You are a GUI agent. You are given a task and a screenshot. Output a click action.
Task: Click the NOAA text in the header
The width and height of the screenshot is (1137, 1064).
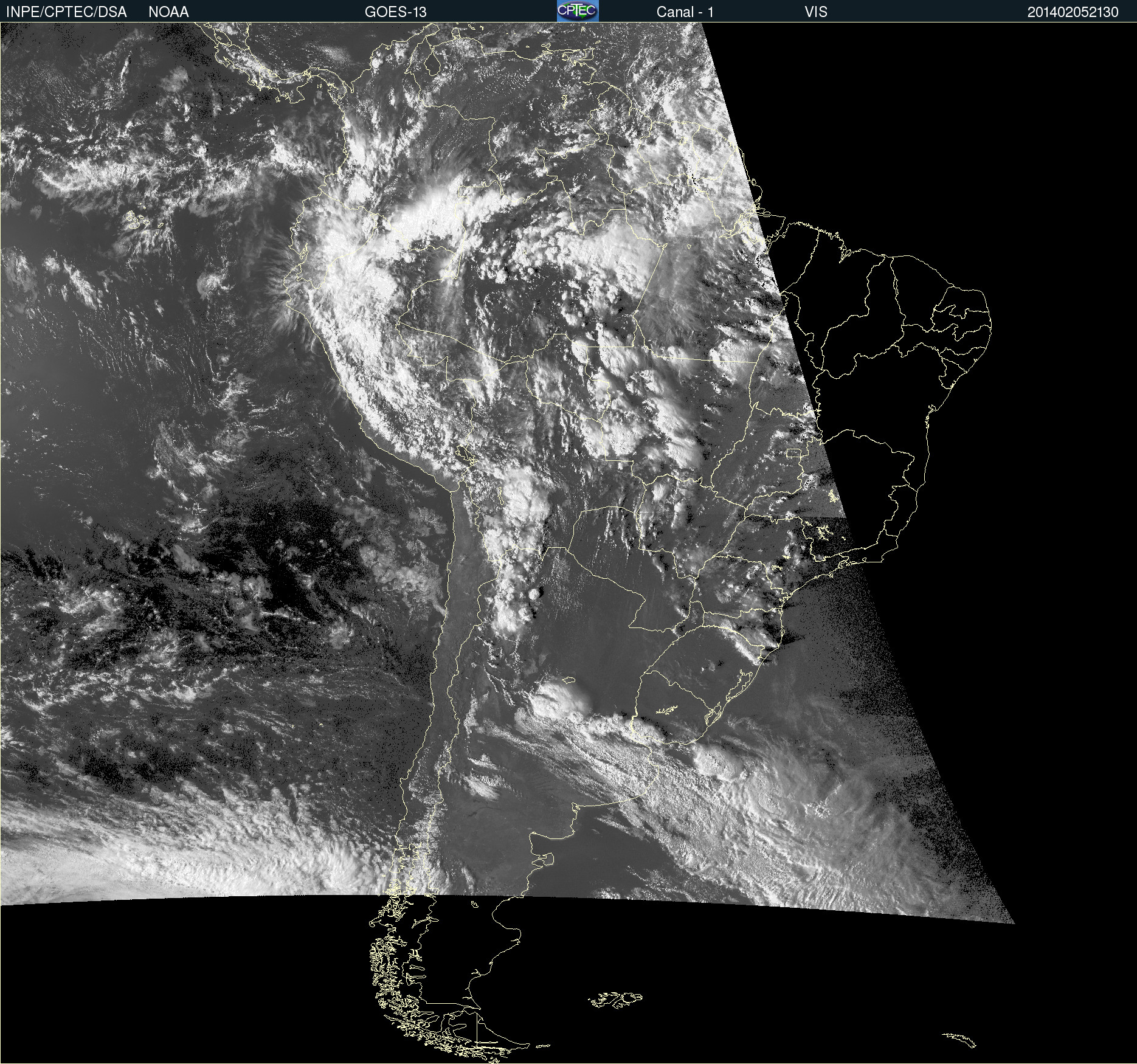pos(168,12)
